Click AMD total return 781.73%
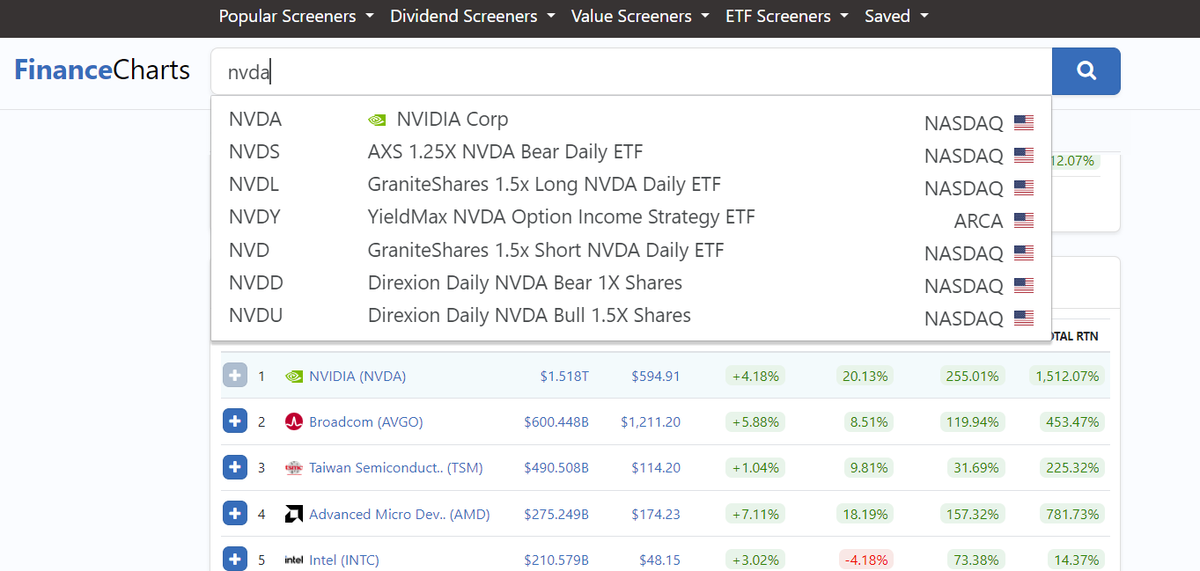The width and height of the screenshot is (1200, 571). pos(1072,514)
